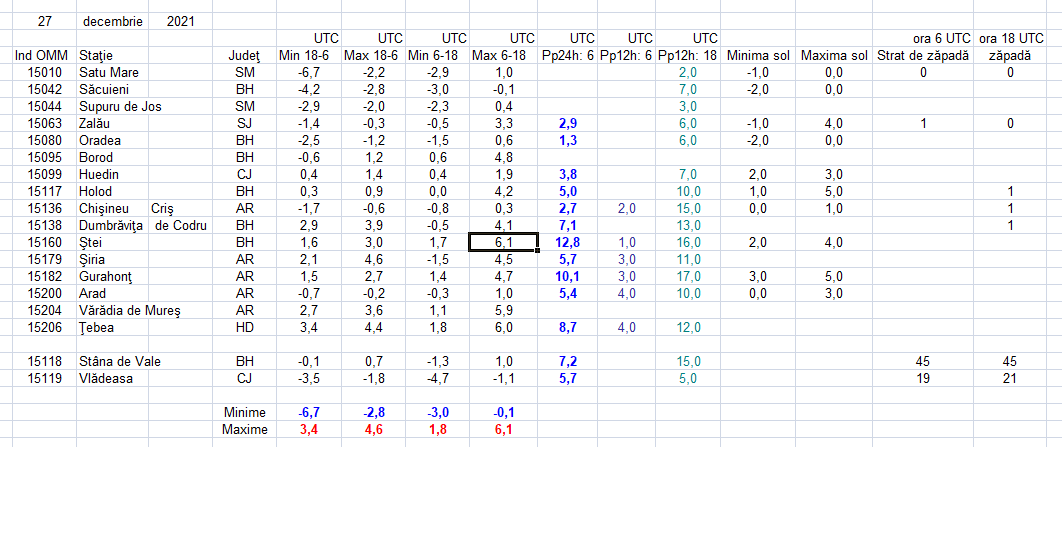Select station code 15160

tap(45, 243)
